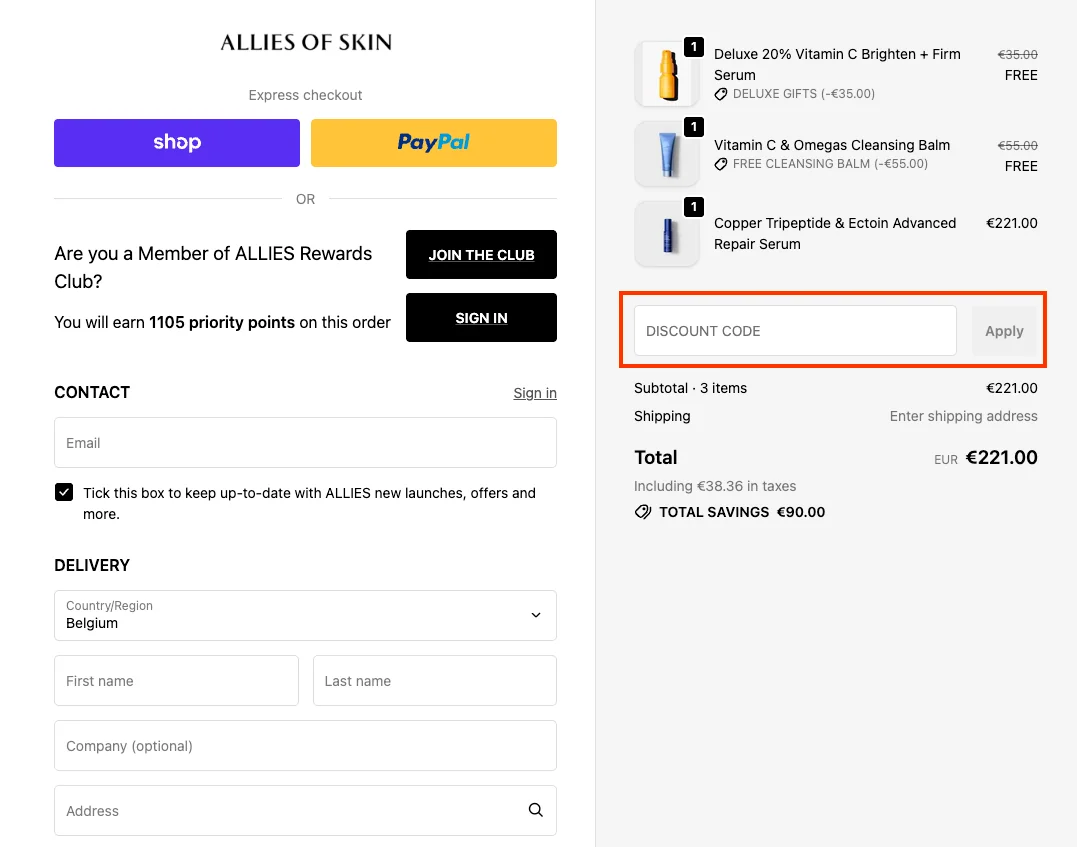Focus the Discount Code field
This screenshot has height=847, width=1077.
tap(795, 331)
